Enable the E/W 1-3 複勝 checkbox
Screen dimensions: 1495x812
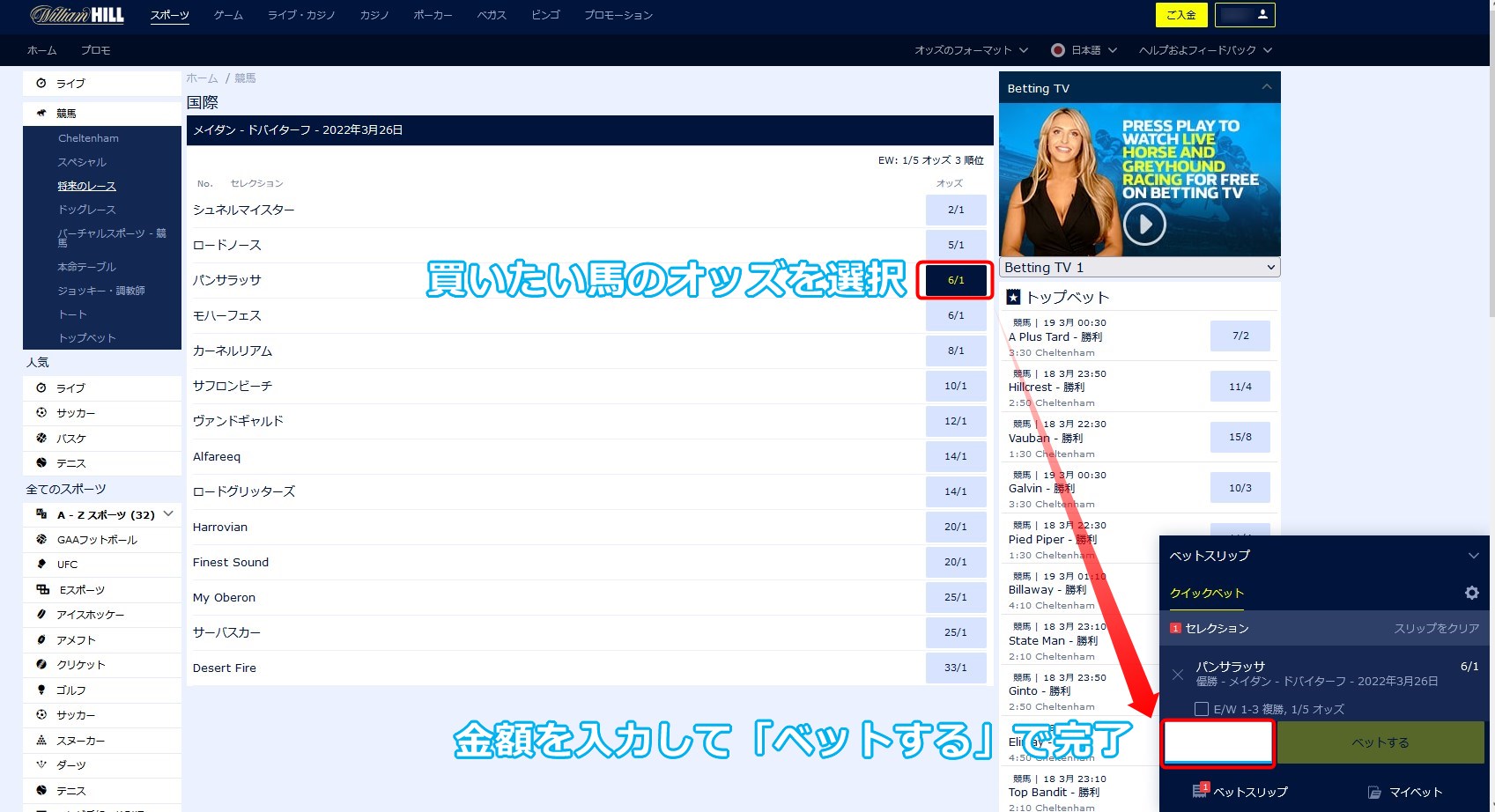point(1201,709)
